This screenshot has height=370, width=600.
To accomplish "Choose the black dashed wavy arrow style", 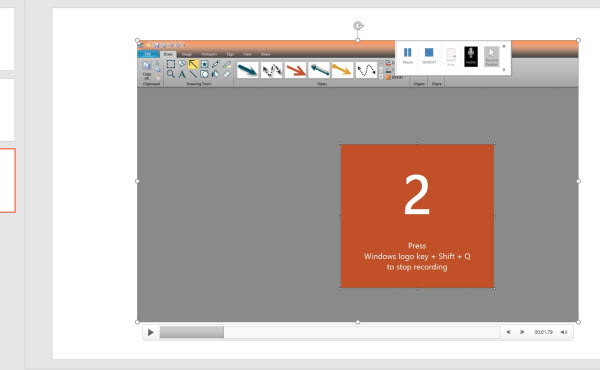I will (x=271, y=70).
